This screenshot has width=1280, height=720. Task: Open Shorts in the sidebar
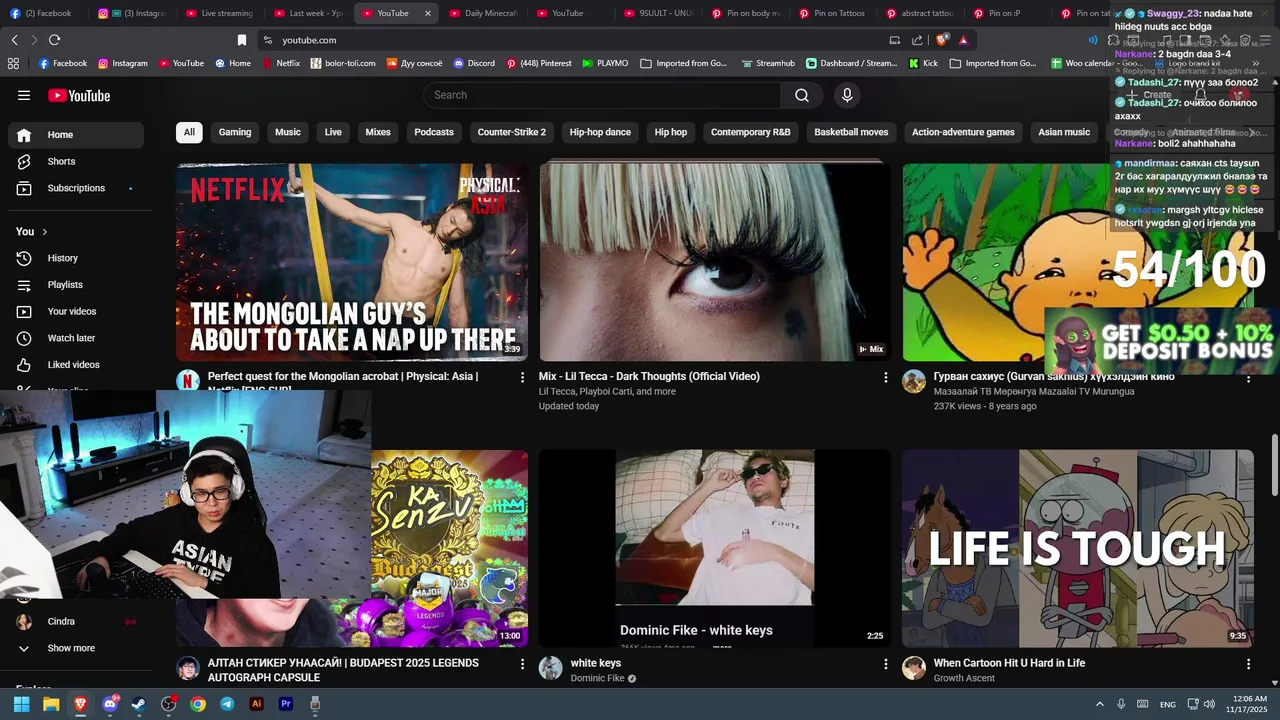(76, 161)
